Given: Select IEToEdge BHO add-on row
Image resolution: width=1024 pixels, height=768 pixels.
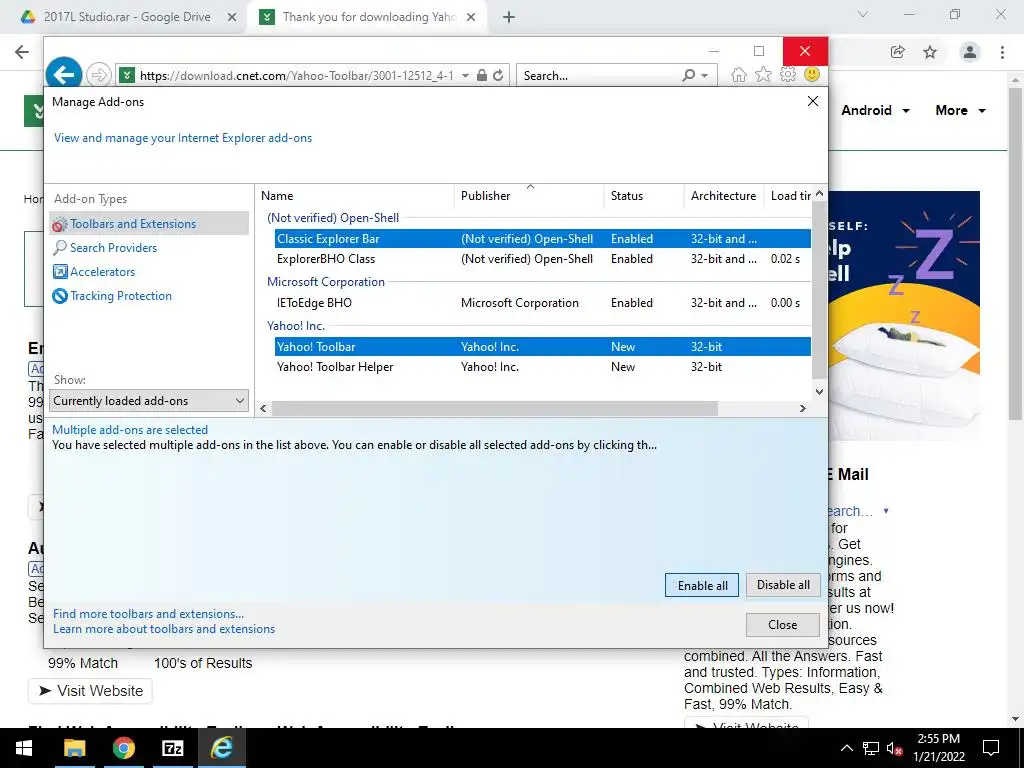Looking at the screenshot, I should 543,303.
